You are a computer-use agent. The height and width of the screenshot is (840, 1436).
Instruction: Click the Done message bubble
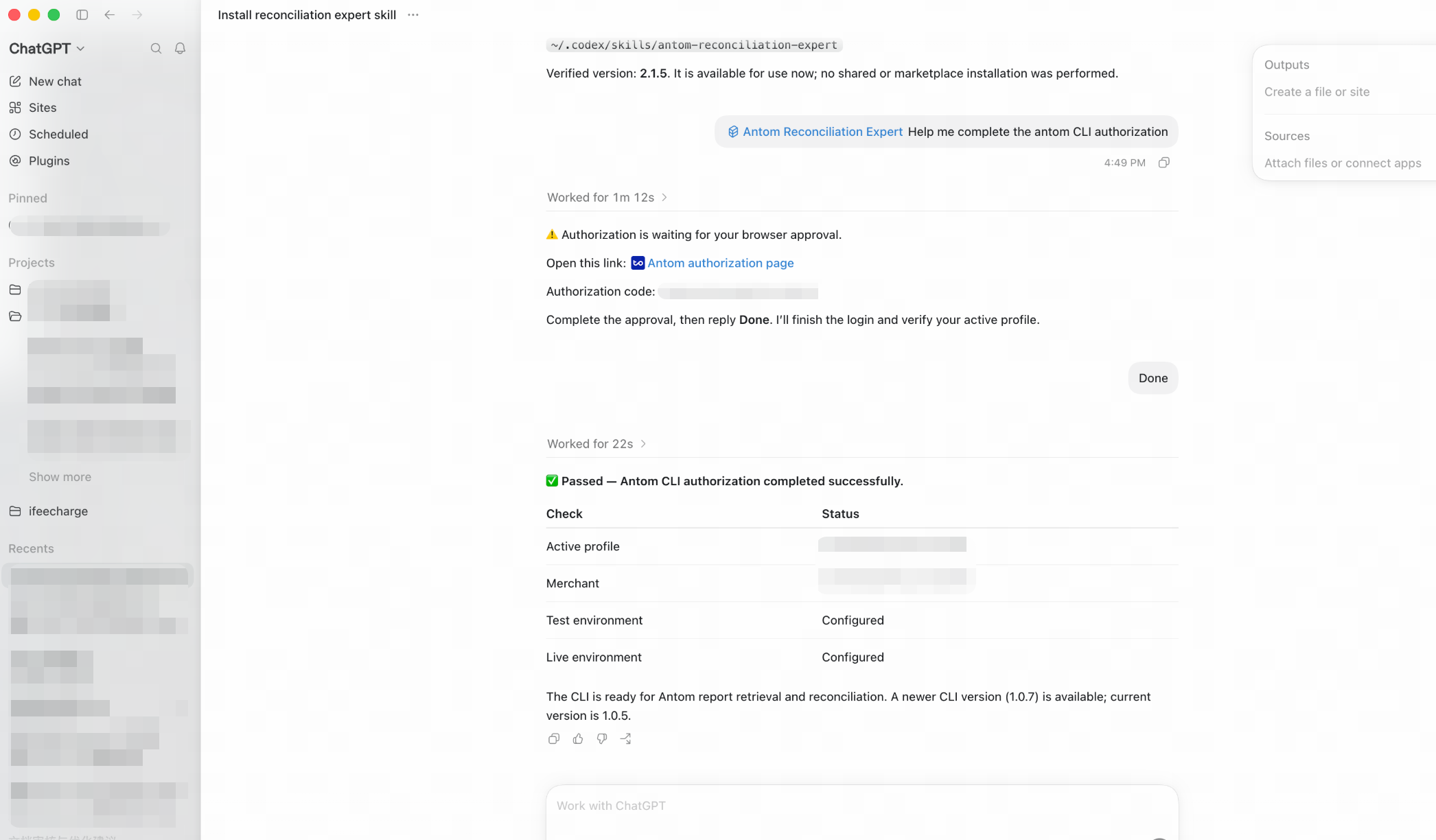[x=1153, y=378]
